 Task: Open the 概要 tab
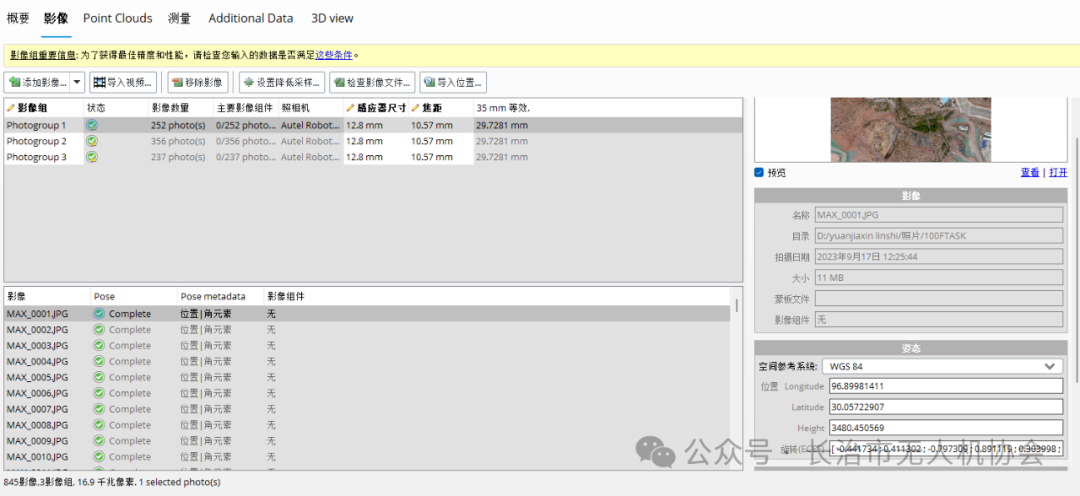click(x=18, y=19)
